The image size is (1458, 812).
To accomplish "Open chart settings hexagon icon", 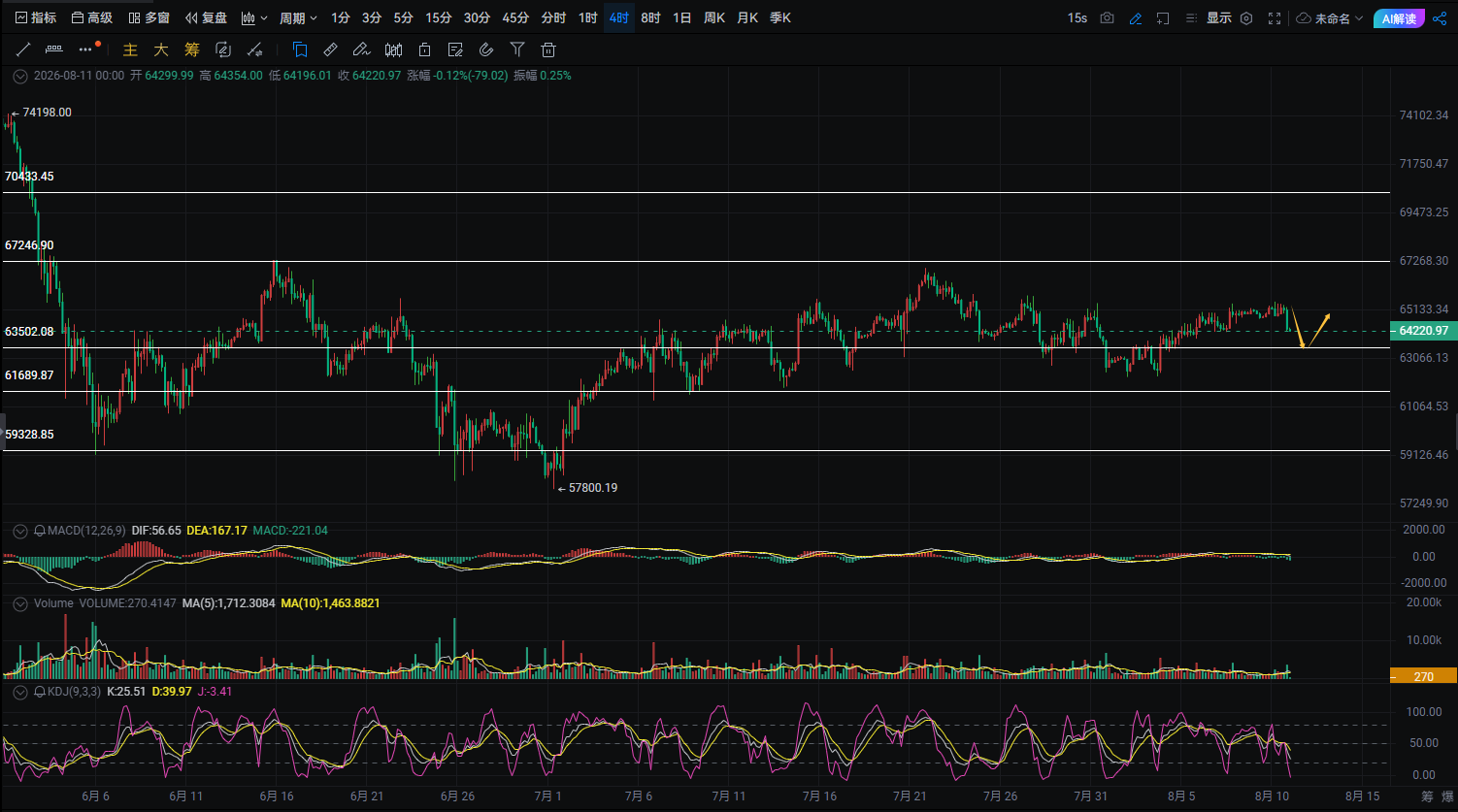I will pyautogui.click(x=1246, y=17).
